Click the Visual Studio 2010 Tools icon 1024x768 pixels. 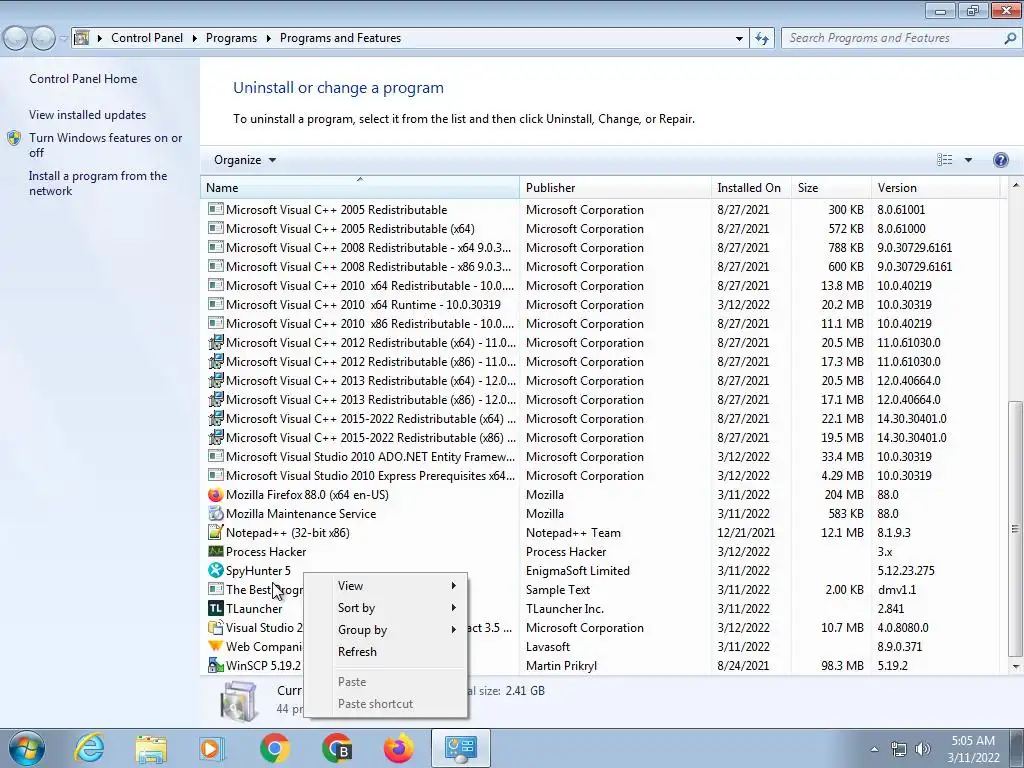pos(216,628)
